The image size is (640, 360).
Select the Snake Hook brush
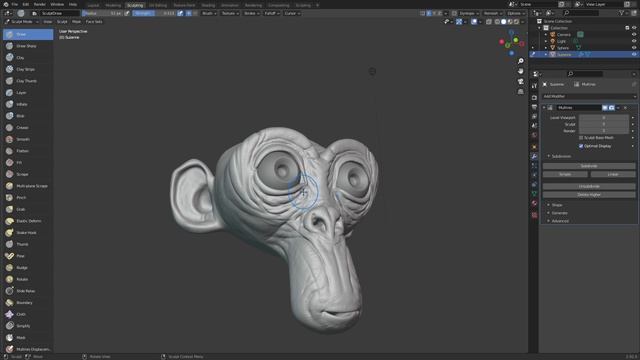[x=28, y=233]
